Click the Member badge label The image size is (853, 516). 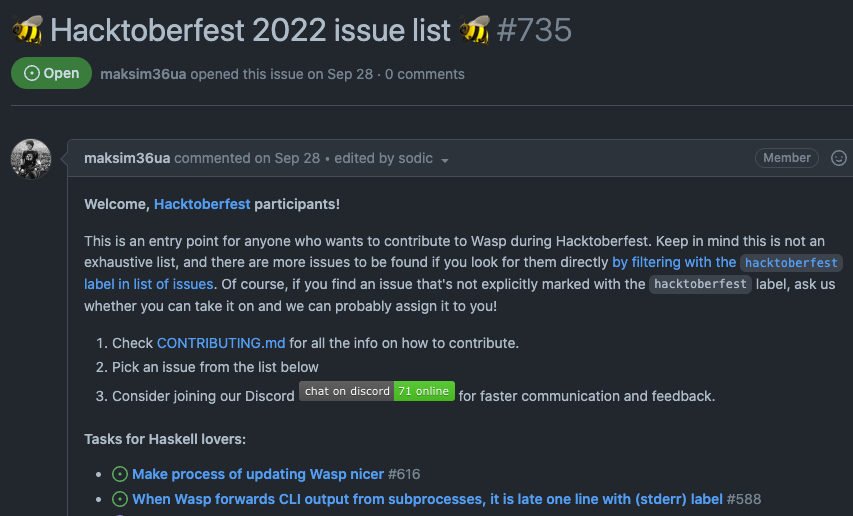(x=787, y=158)
